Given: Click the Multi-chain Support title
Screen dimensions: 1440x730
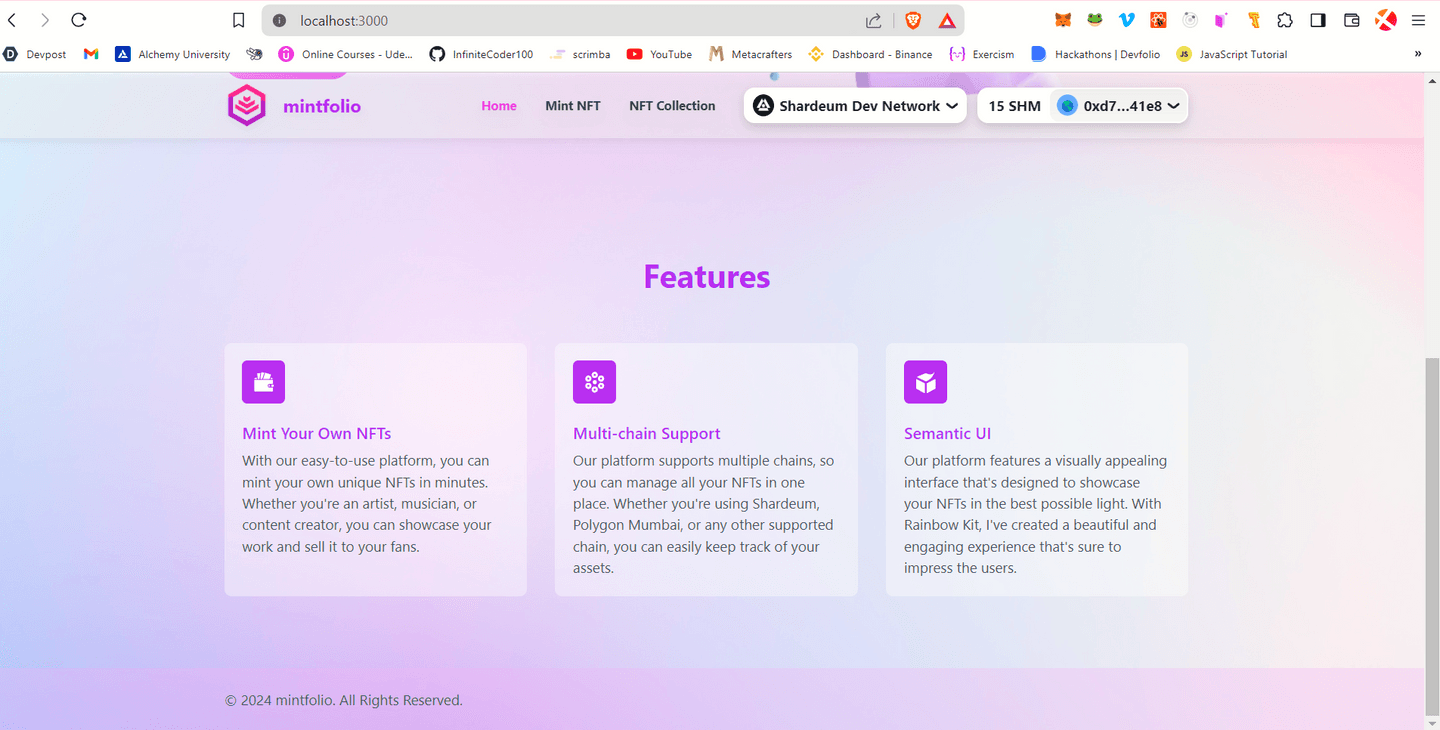Looking at the screenshot, I should click(x=647, y=433).
